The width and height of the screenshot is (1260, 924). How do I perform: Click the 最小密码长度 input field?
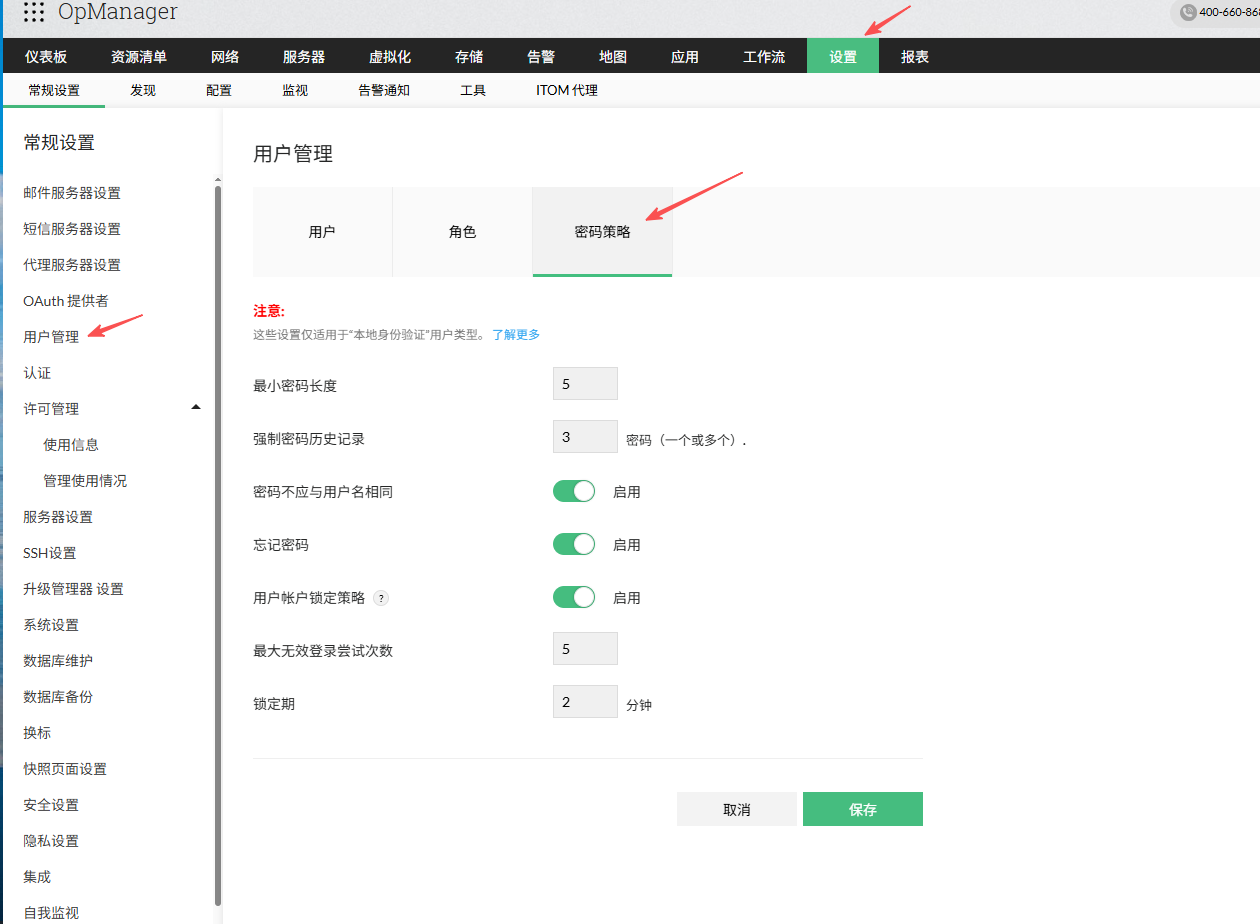[585, 383]
